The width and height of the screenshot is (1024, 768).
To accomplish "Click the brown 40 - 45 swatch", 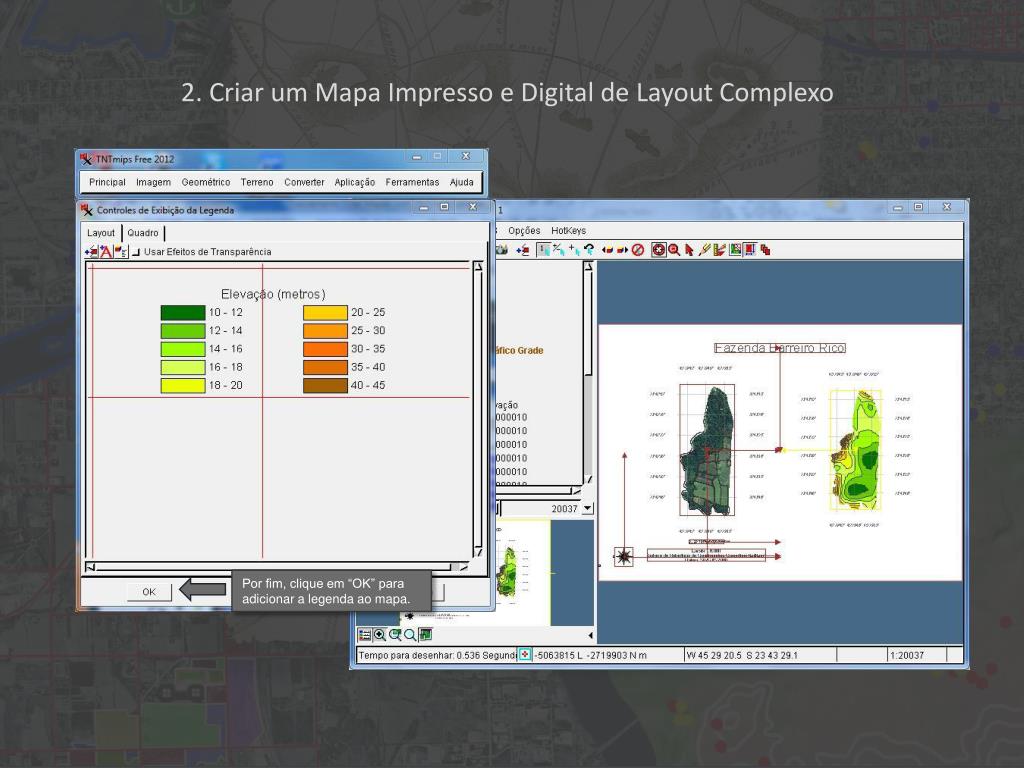I will [x=325, y=386].
